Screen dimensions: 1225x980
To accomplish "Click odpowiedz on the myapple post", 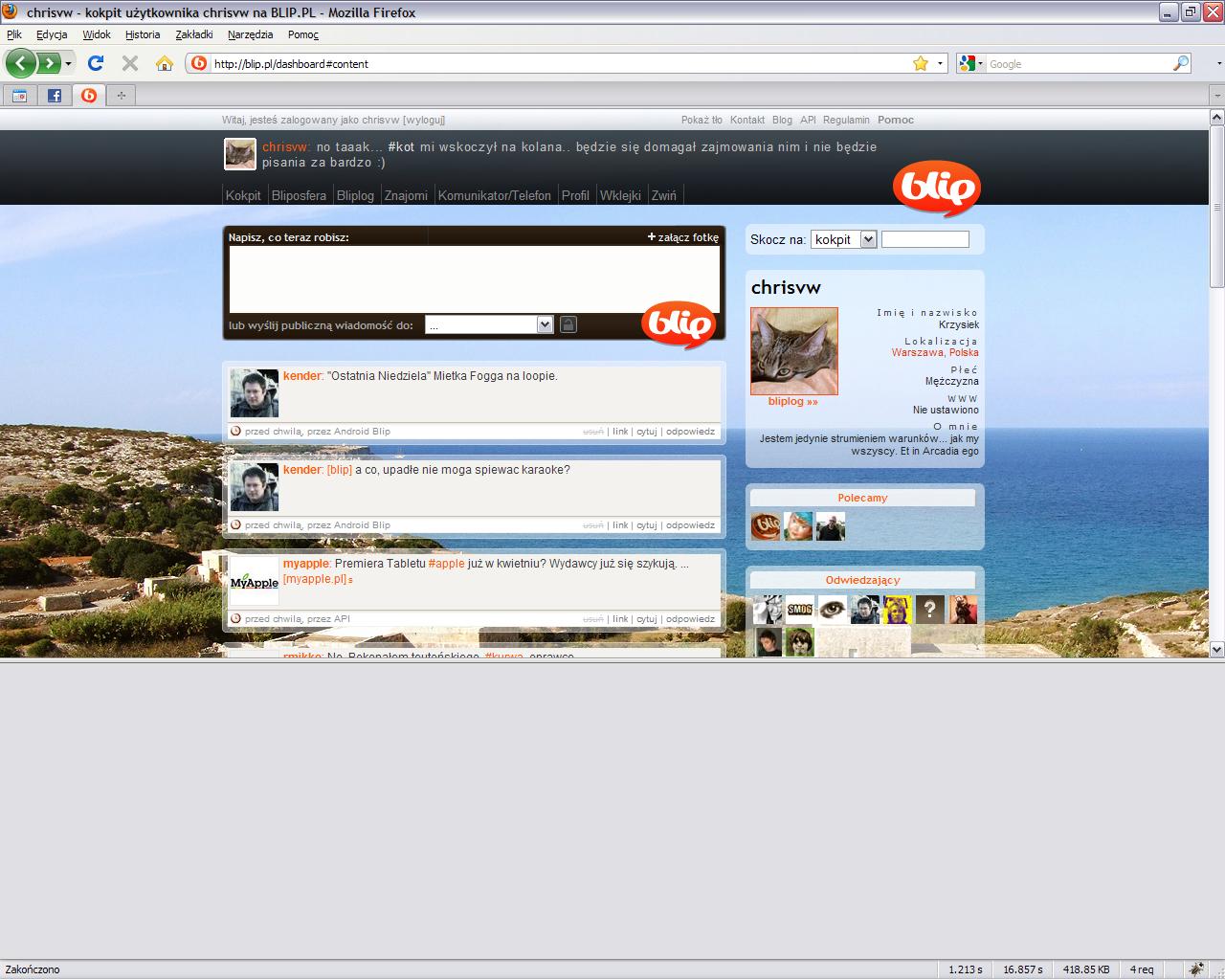I will (690, 619).
